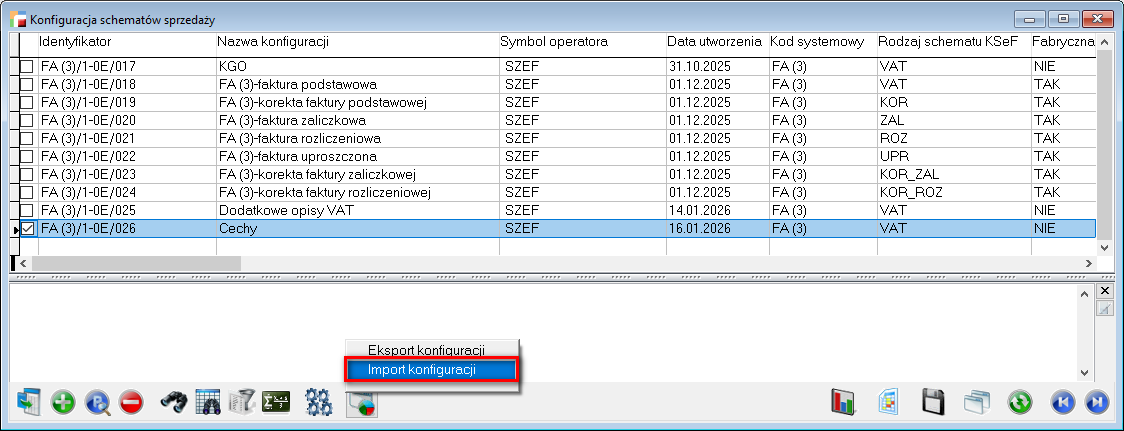Viewport: 1124px width, 431px height.
Task: Jump to last record with blue arrow
Action: pyautogui.click(x=1097, y=403)
